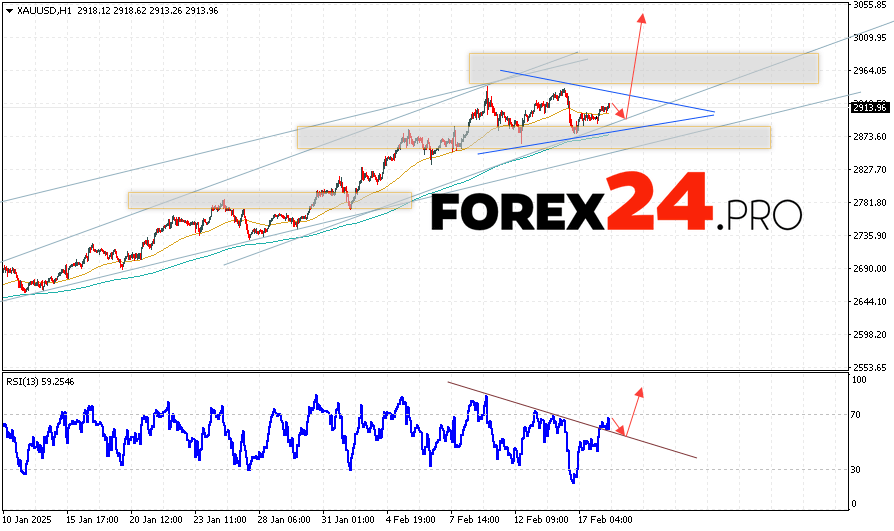Click the 3055.85 price scale value
894x531 pixels.
point(869,5)
